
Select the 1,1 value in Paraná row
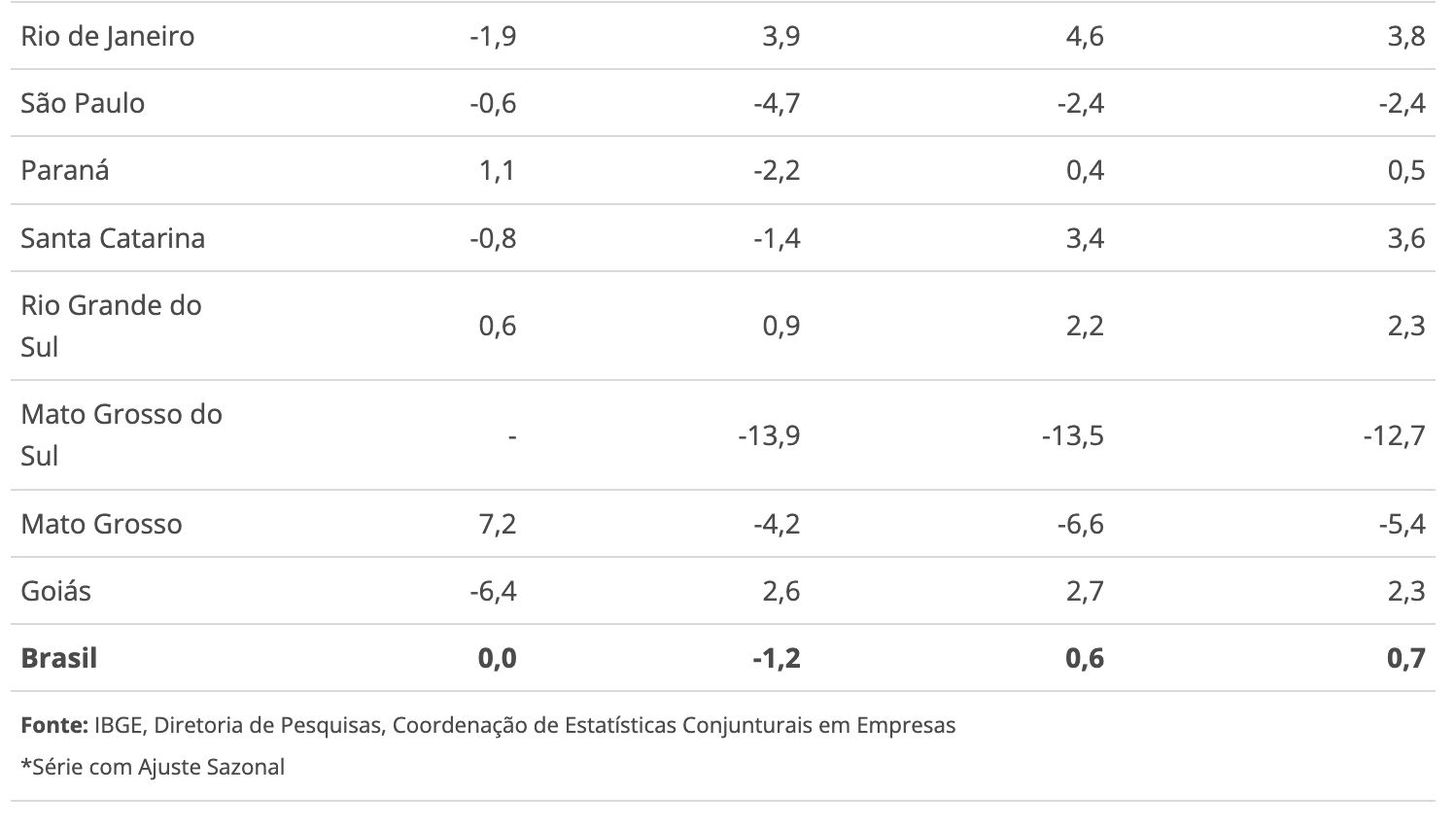coord(497,170)
